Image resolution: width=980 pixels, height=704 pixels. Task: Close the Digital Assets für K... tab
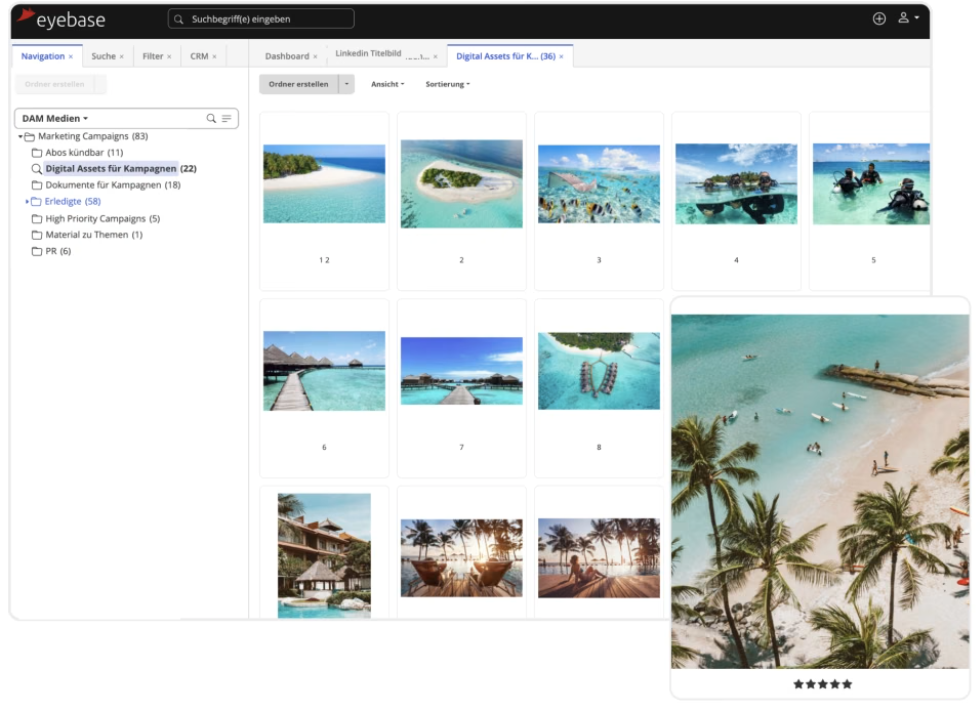coord(561,57)
